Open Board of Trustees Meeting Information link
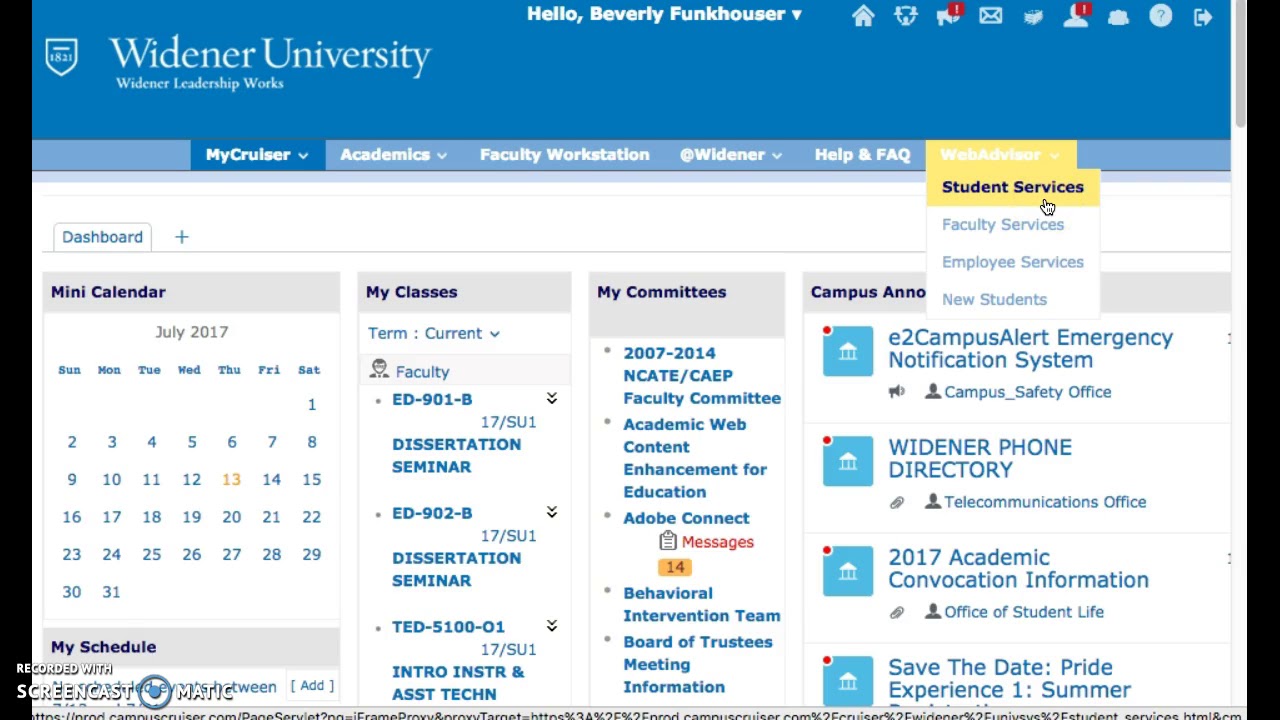The image size is (1280, 720). click(698, 664)
